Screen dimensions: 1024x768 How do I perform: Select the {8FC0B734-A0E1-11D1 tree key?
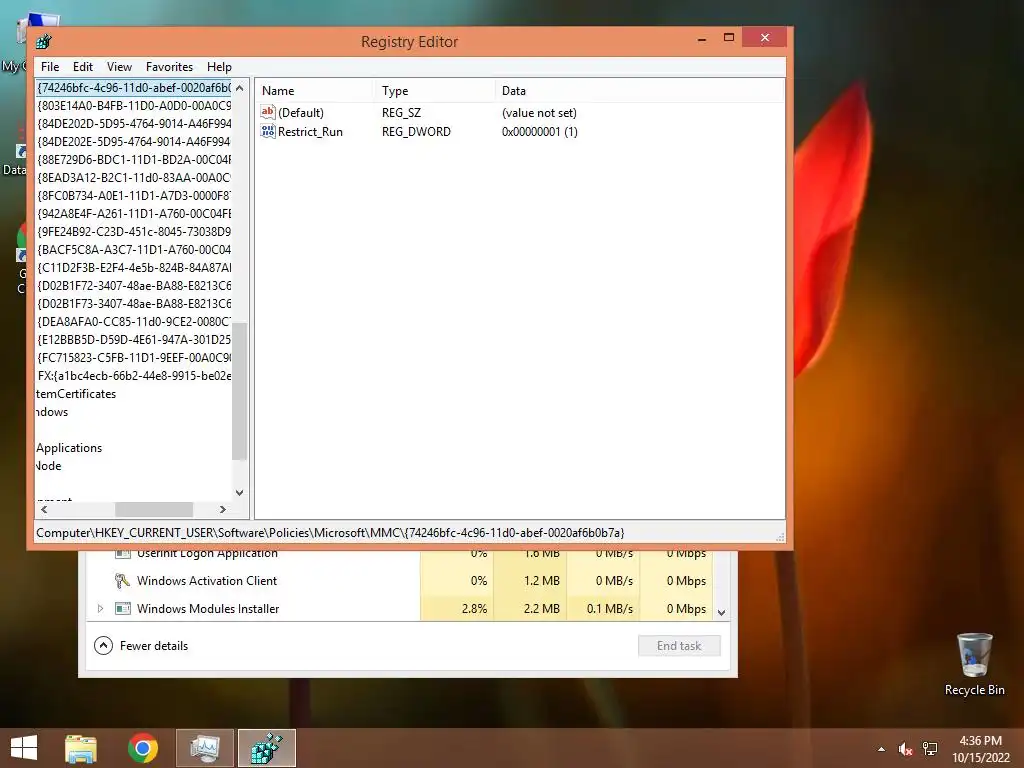(x=134, y=195)
